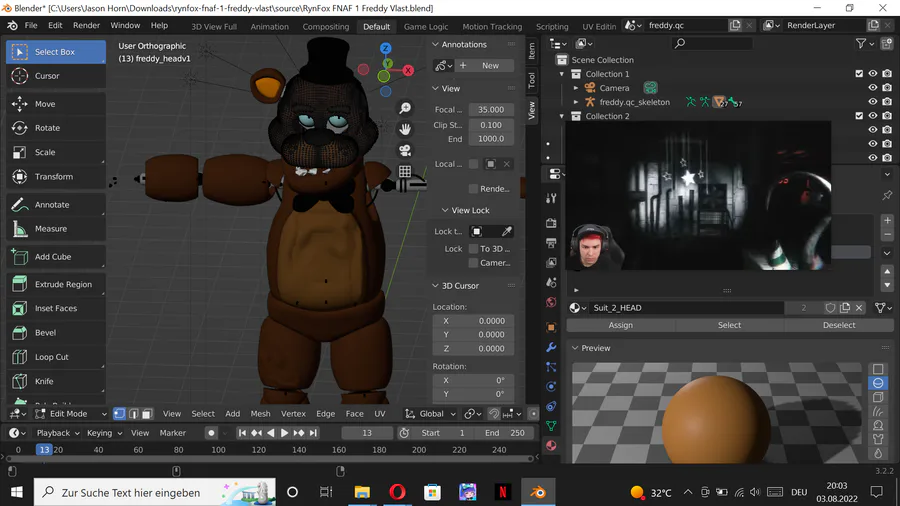This screenshot has width=900, height=506.
Task: Enable vertex select mode
Action: click(x=119, y=414)
